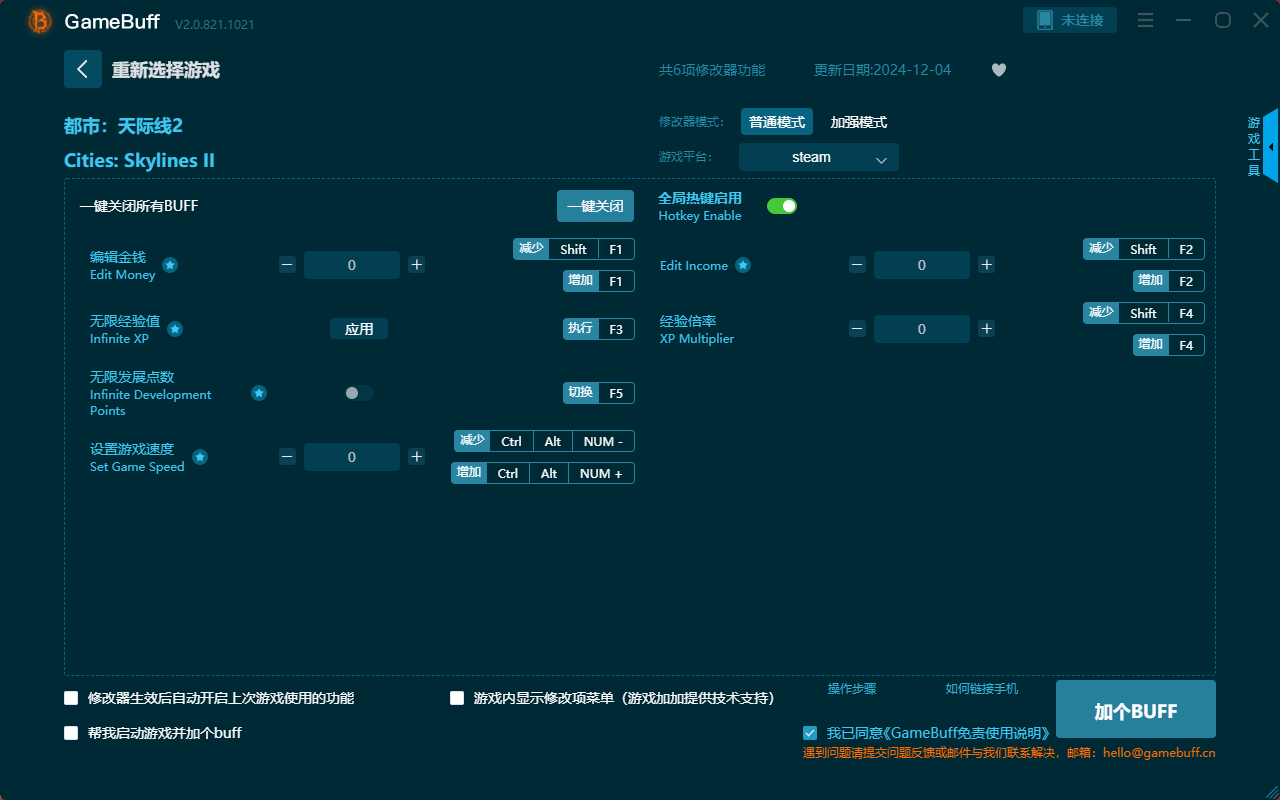Click Edit Income 减少 Shift F2 hotkey

pos(1144,249)
